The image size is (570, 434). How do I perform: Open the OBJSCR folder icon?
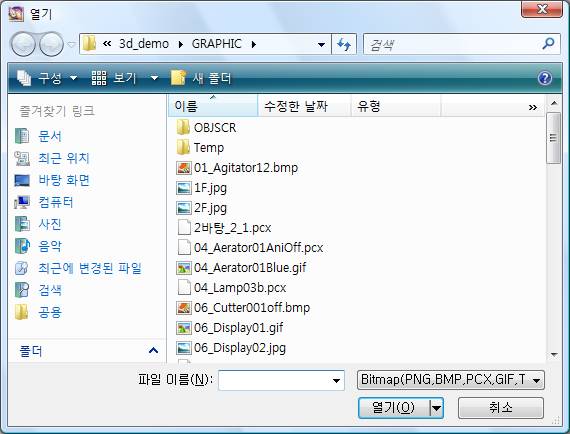click(x=183, y=128)
